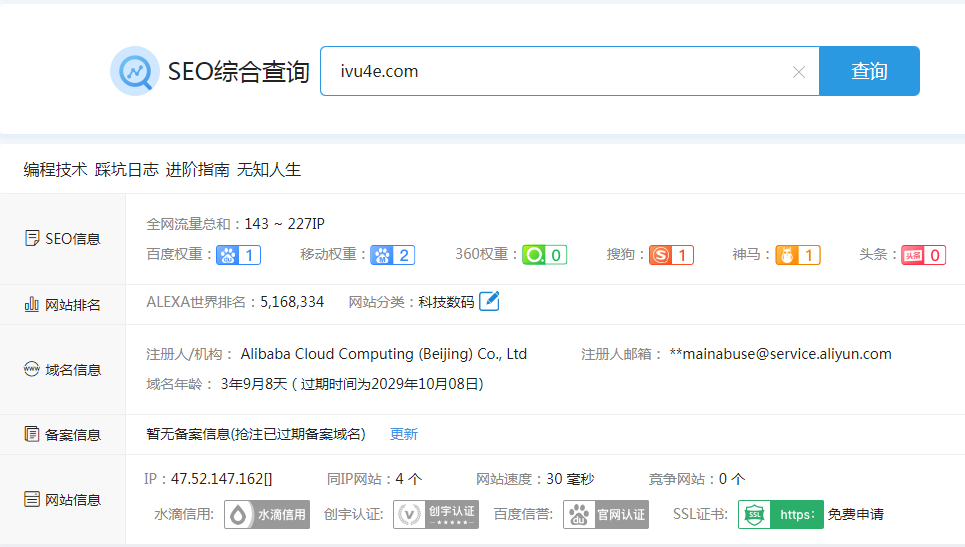Click the SEO综合查询 magnifier logo icon

[134, 71]
